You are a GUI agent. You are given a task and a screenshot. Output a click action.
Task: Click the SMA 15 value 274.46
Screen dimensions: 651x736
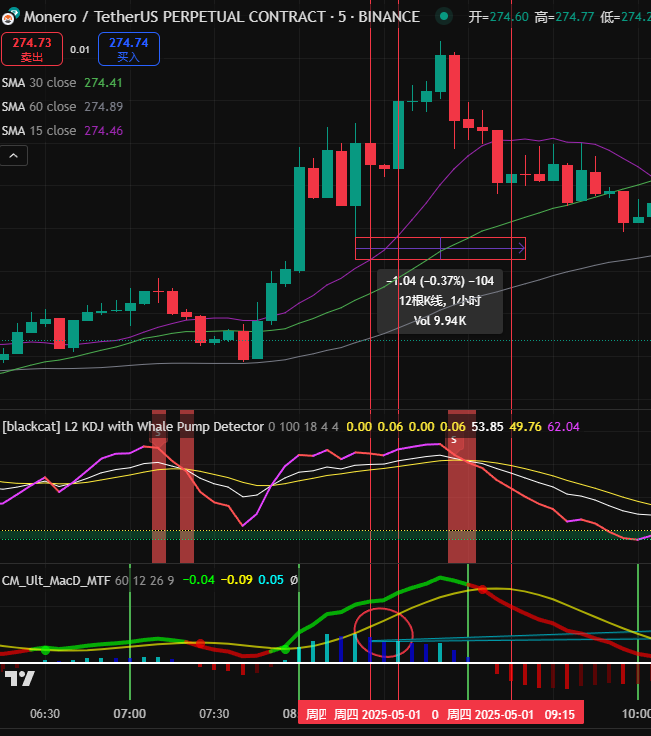(x=103, y=130)
